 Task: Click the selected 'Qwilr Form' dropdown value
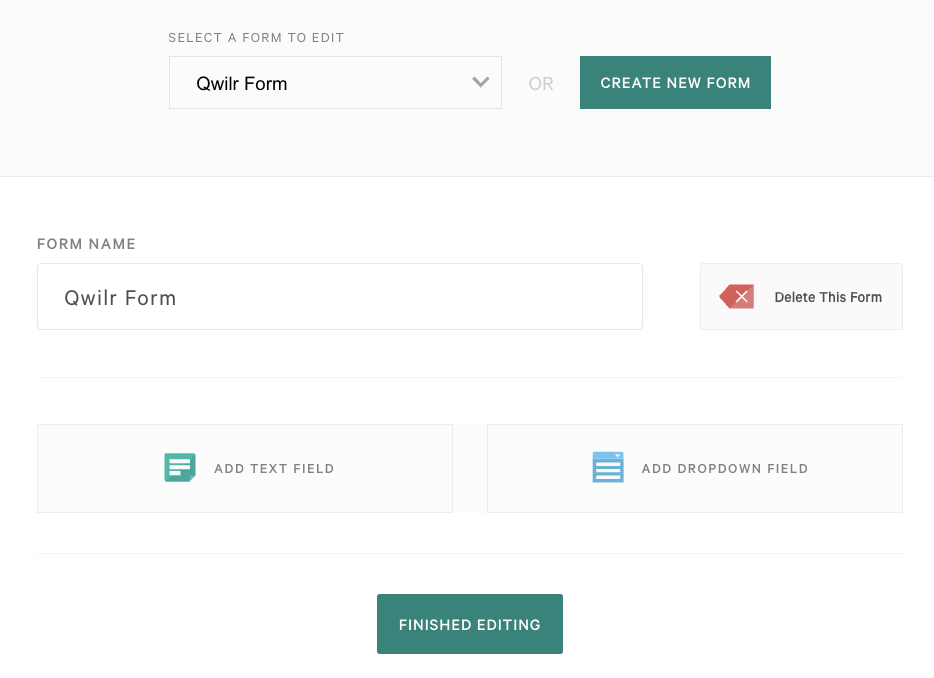point(242,84)
